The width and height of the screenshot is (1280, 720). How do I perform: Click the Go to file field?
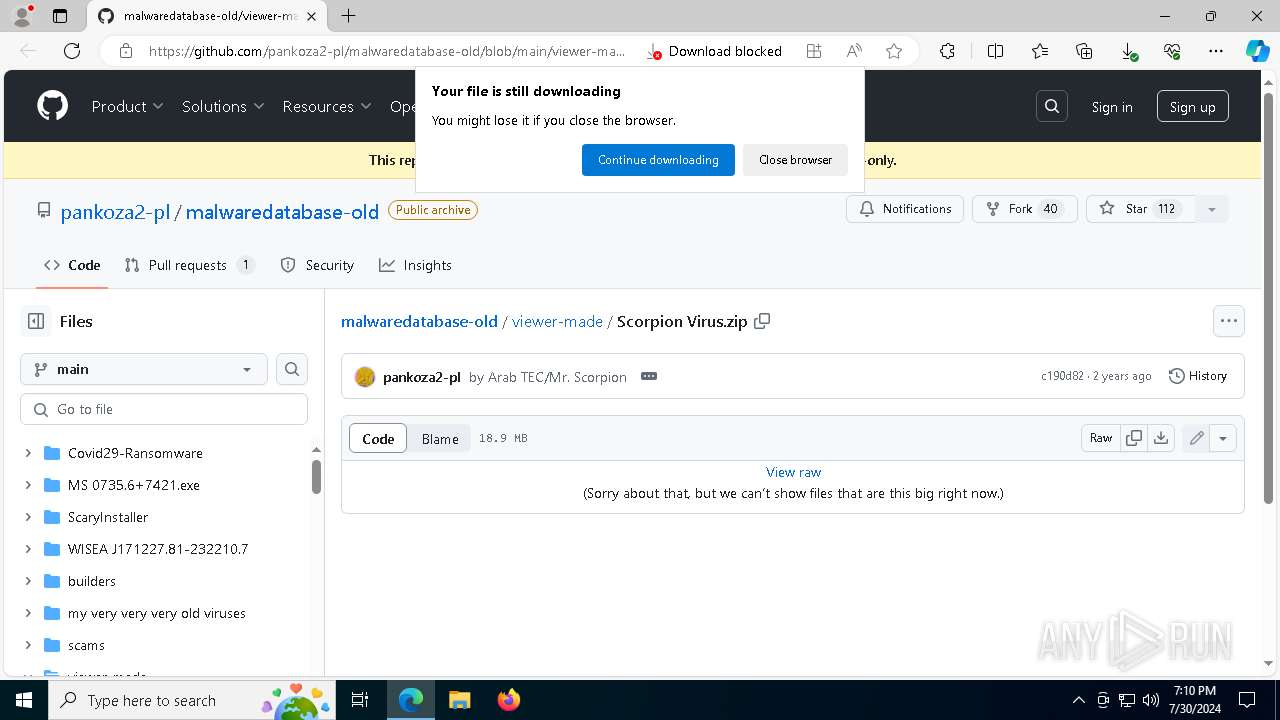pyautogui.click(x=164, y=409)
